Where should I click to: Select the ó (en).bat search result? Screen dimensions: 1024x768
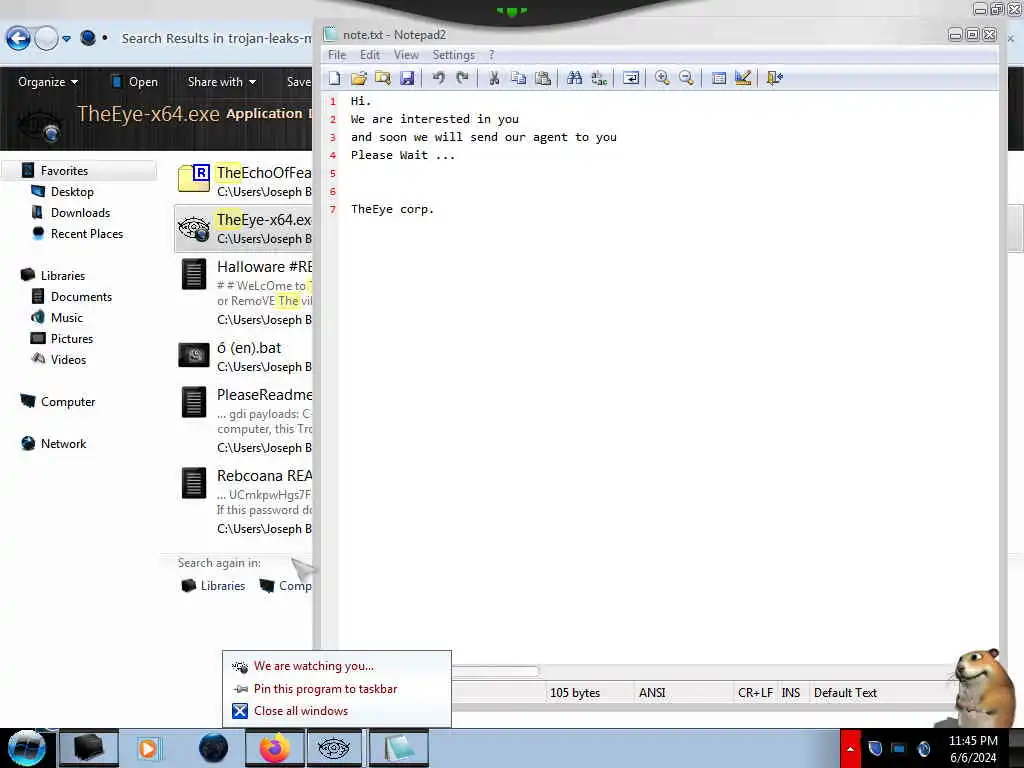(x=244, y=357)
